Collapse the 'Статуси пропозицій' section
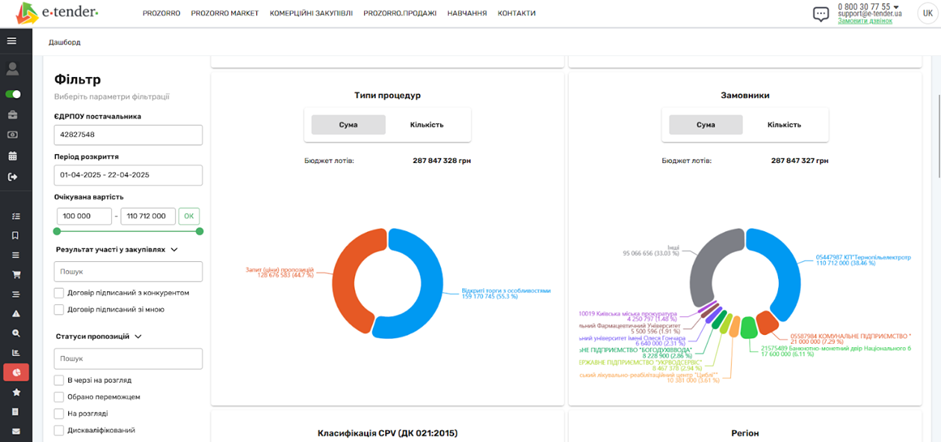 point(138,337)
